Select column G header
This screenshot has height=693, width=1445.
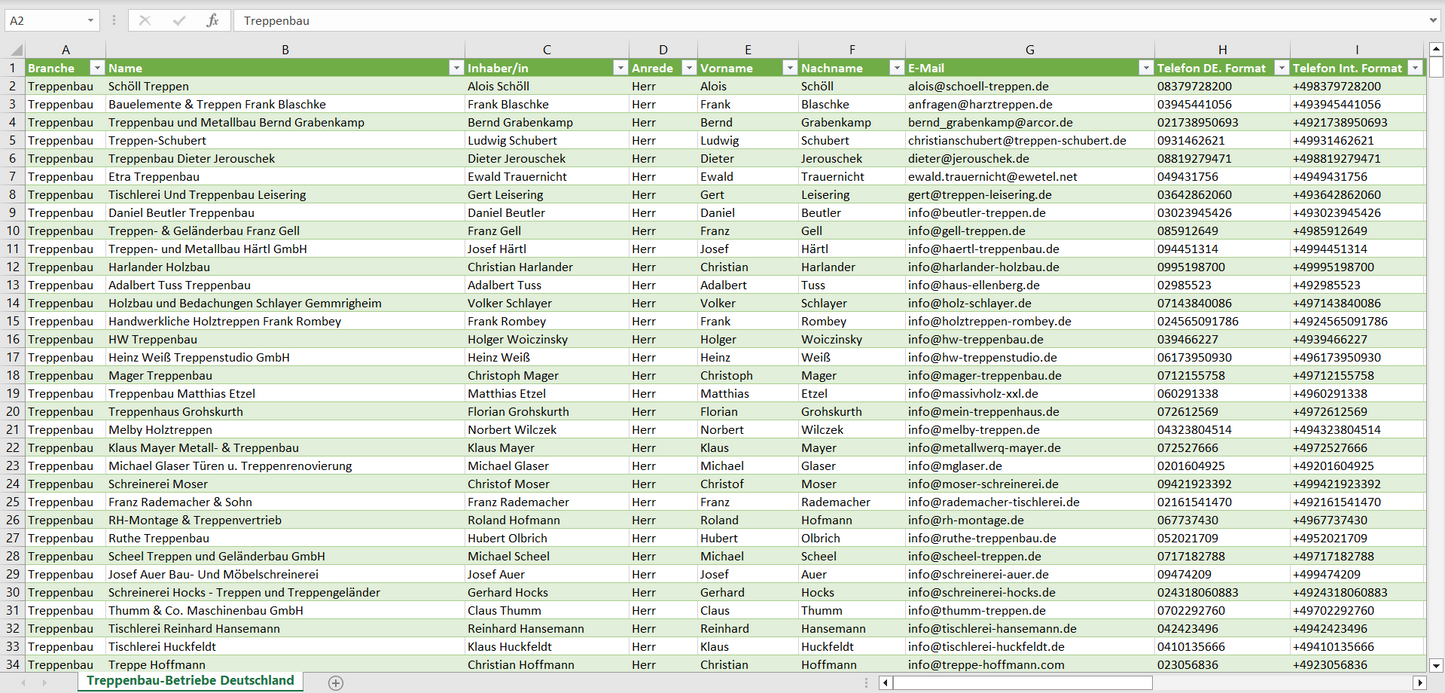point(1029,49)
